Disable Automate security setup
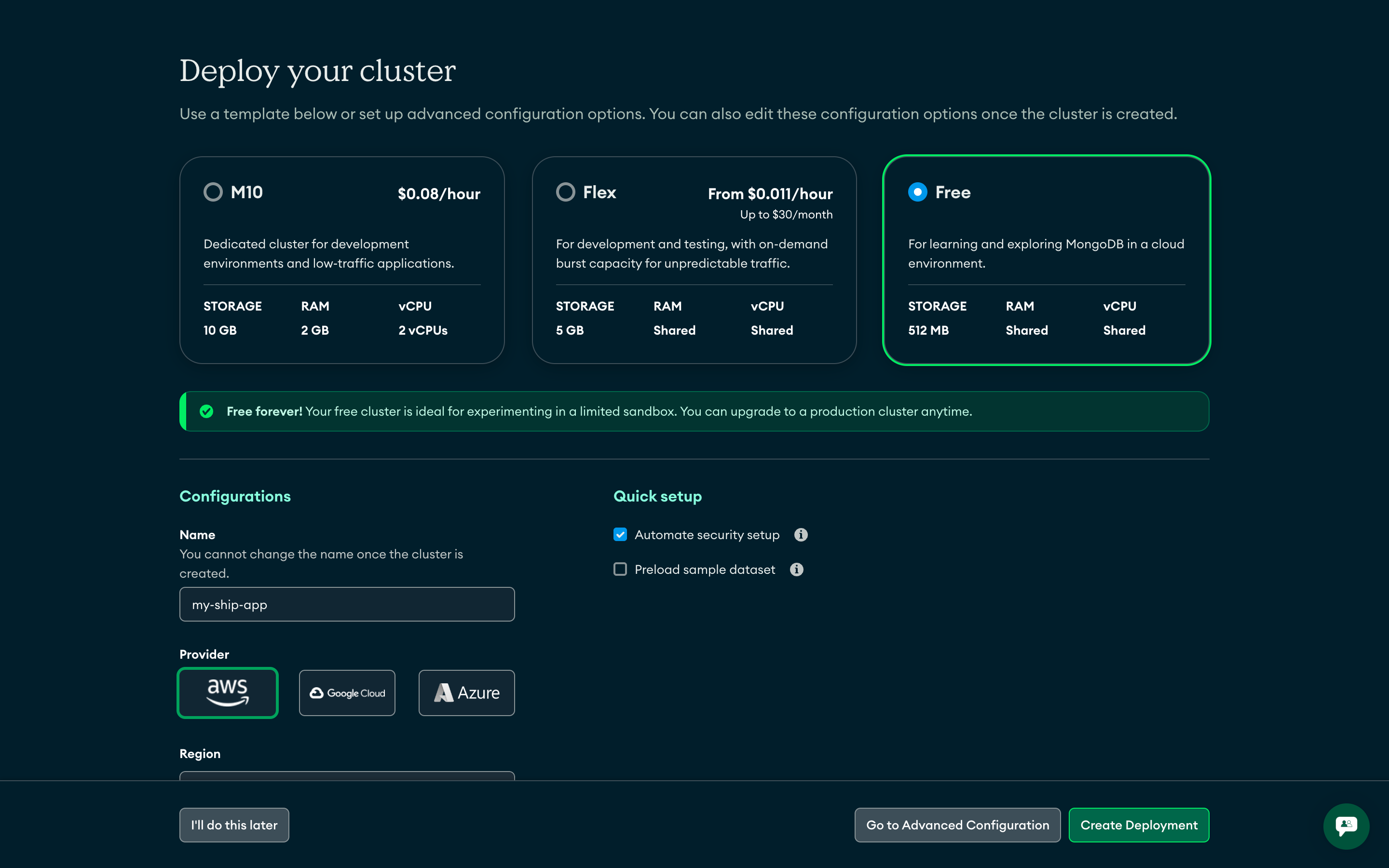 coord(620,534)
